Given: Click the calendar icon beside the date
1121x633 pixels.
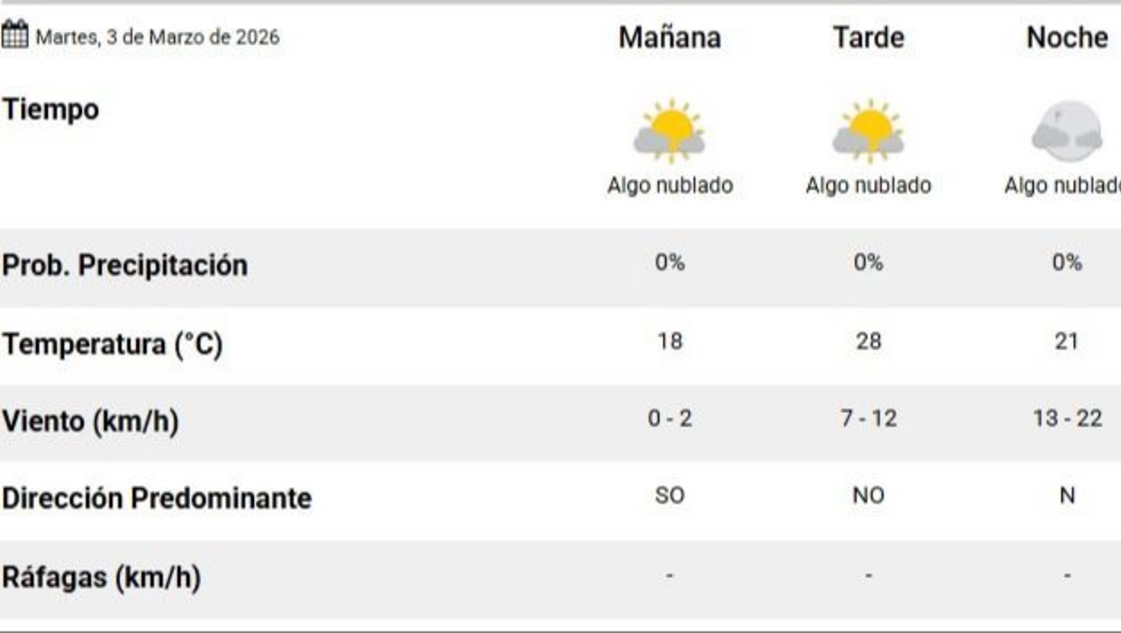Looking at the screenshot, I should (x=15, y=36).
